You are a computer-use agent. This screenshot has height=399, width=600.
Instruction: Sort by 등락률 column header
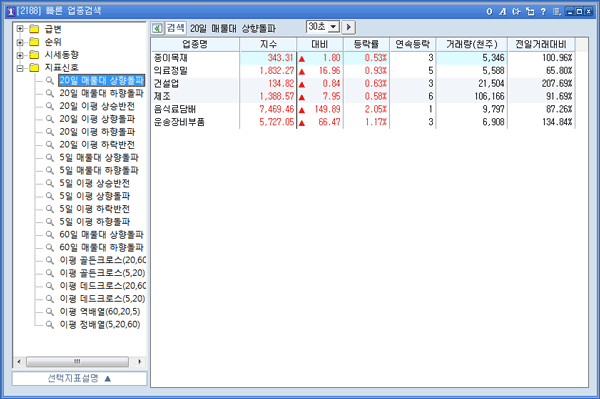pyautogui.click(x=366, y=44)
